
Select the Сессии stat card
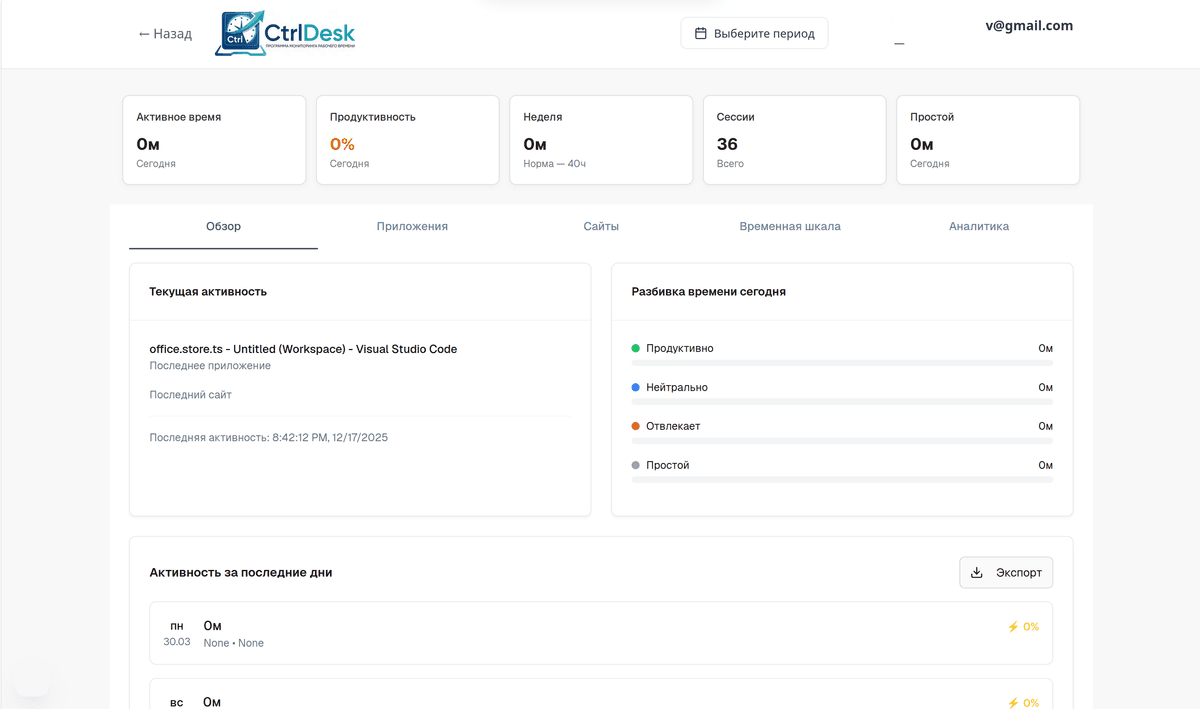click(x=794, y=140)
